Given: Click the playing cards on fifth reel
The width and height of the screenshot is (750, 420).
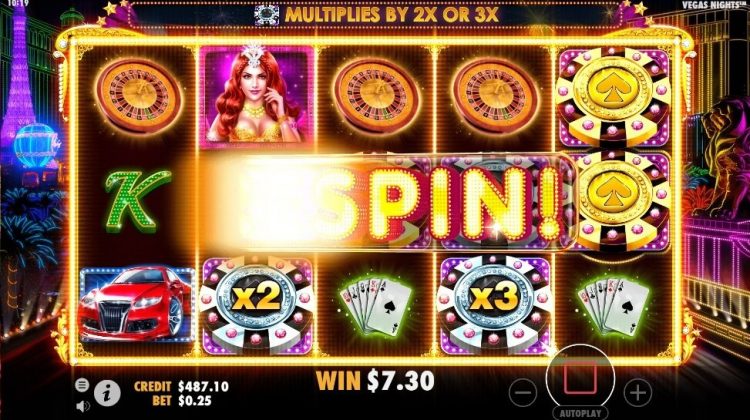Looking at the screenshot, I should click(614, 305).
